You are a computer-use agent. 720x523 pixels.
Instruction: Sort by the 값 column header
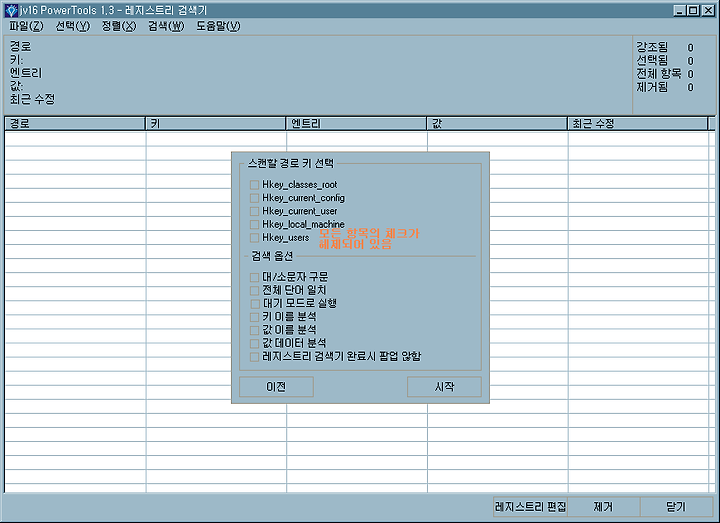point(497,124)
